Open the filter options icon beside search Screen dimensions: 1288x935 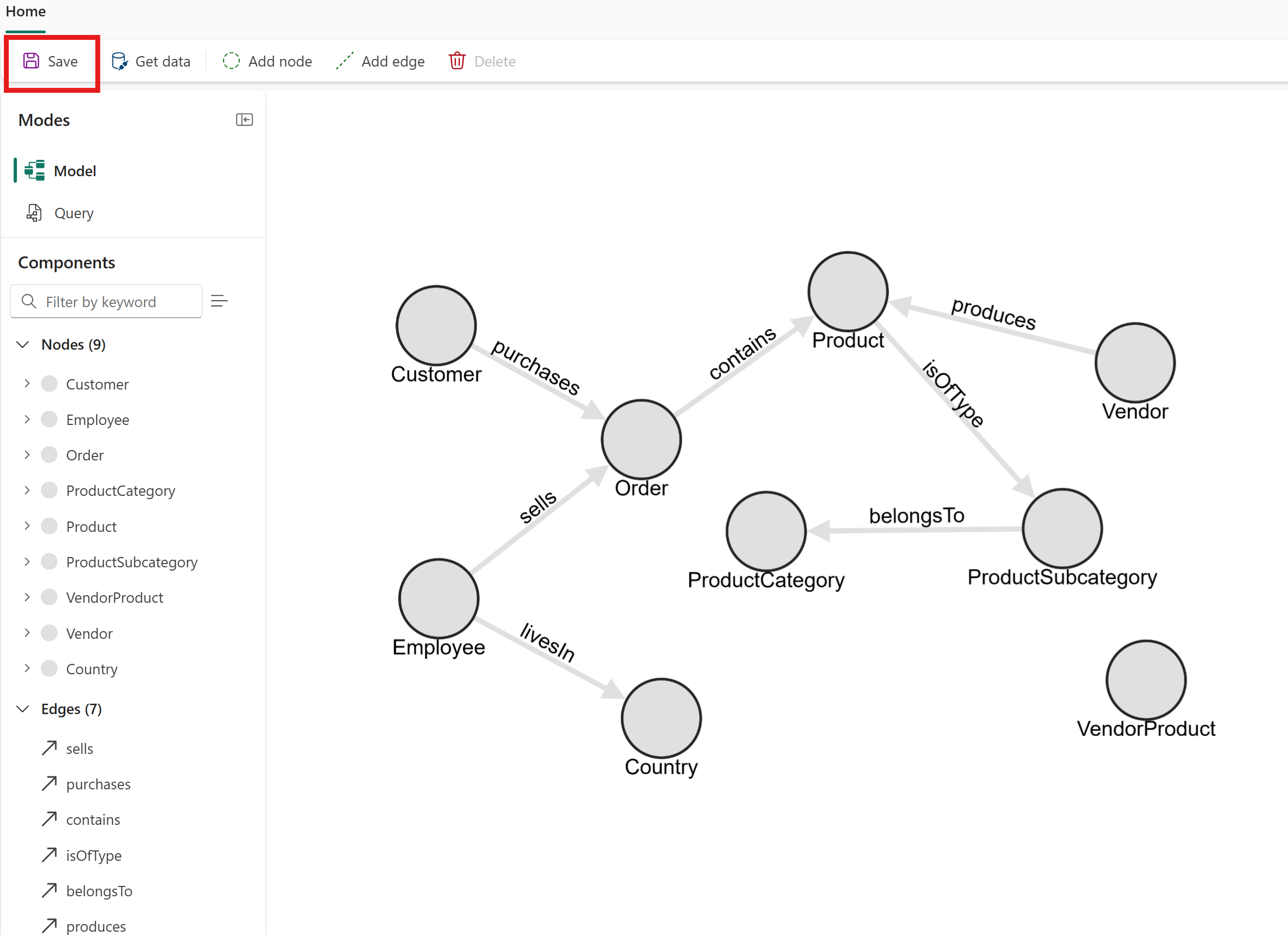pos(219,301)
